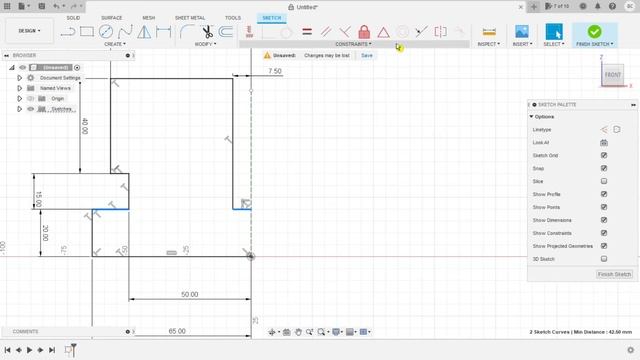Screen dimensions: 640x360
Task: Toggle the Show Constraints checkbox
Action: [604, 233]
